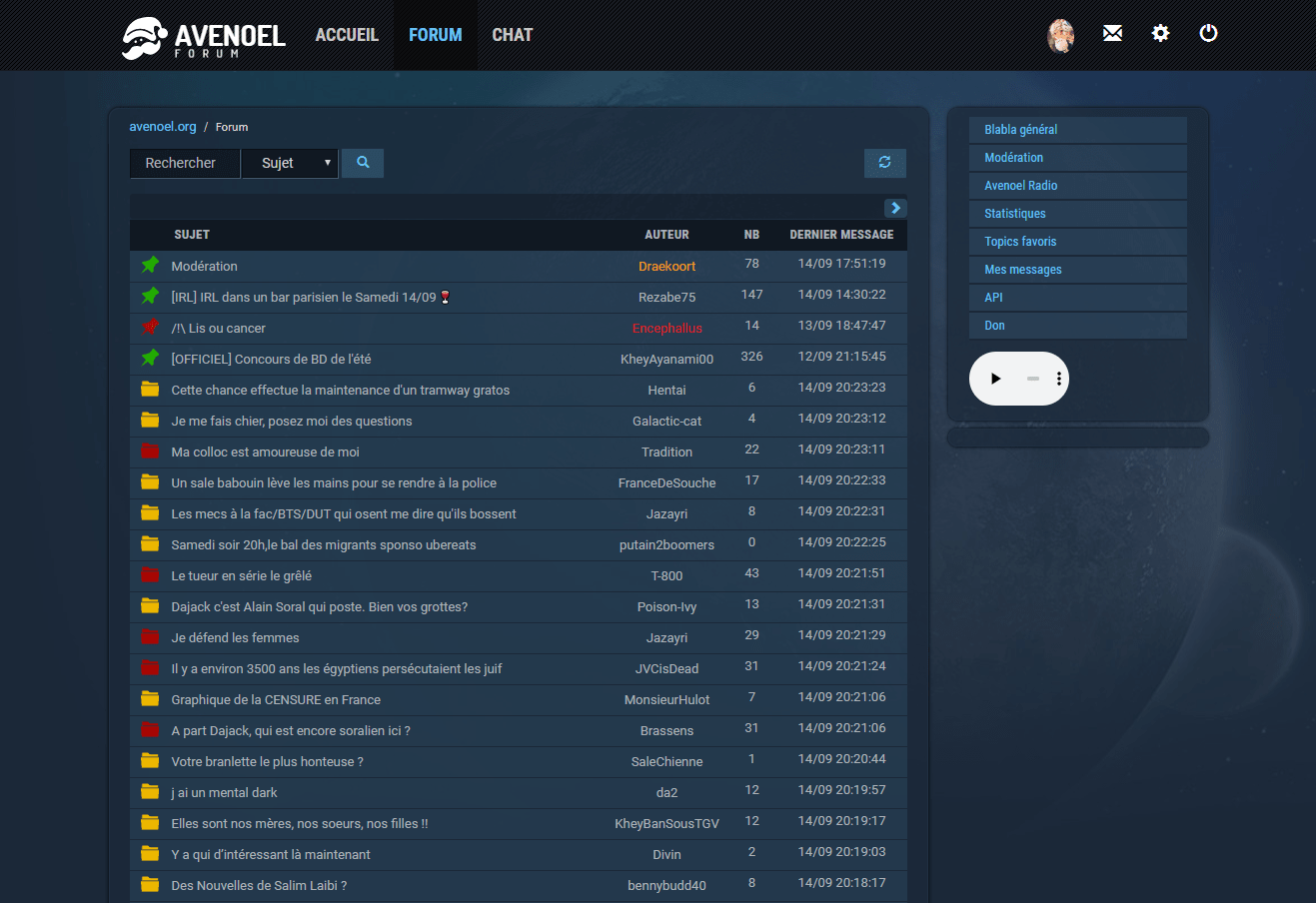View author Encephallus's profile

point(667,329)
